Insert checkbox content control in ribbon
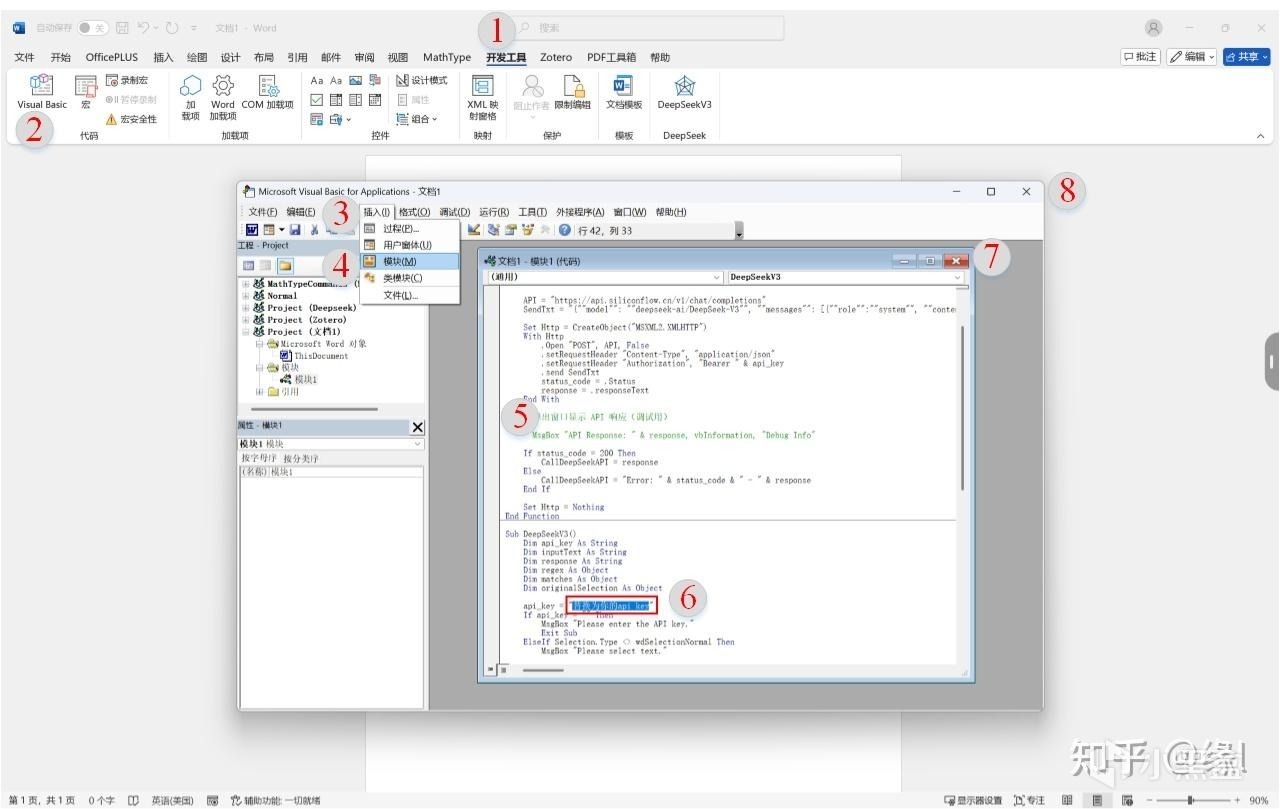1280x809 pixels. (316, 100)
